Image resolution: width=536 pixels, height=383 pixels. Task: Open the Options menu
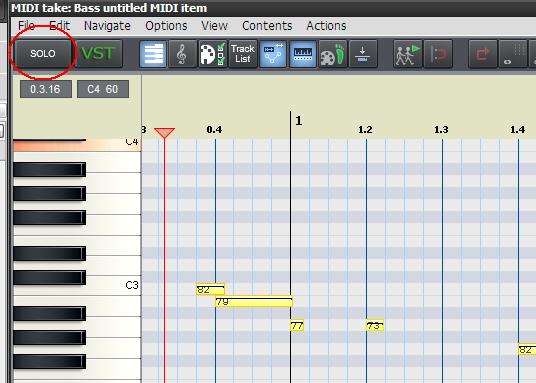(x=166, y=26)
